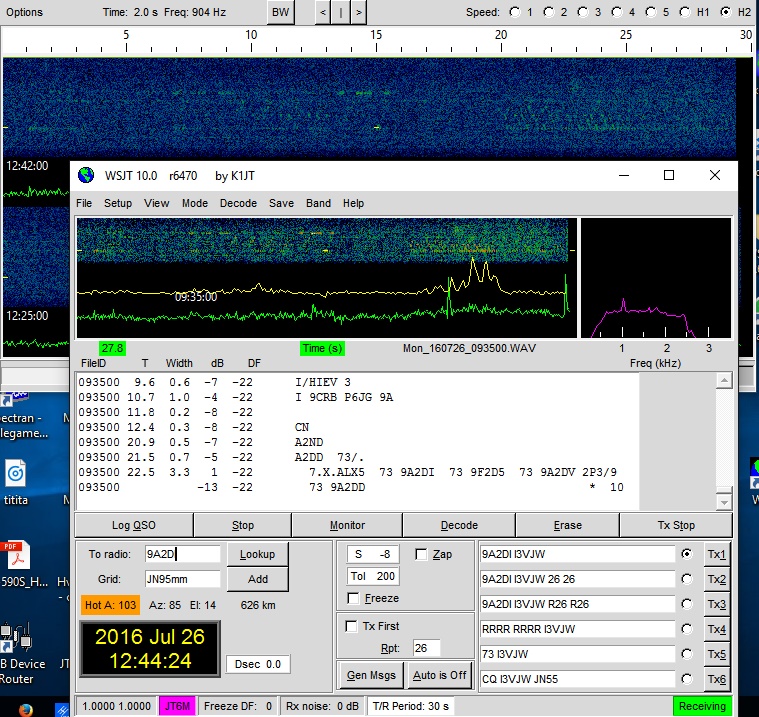Enable the Tx First checkbox
759x717 pixels.
coord(351,626)
